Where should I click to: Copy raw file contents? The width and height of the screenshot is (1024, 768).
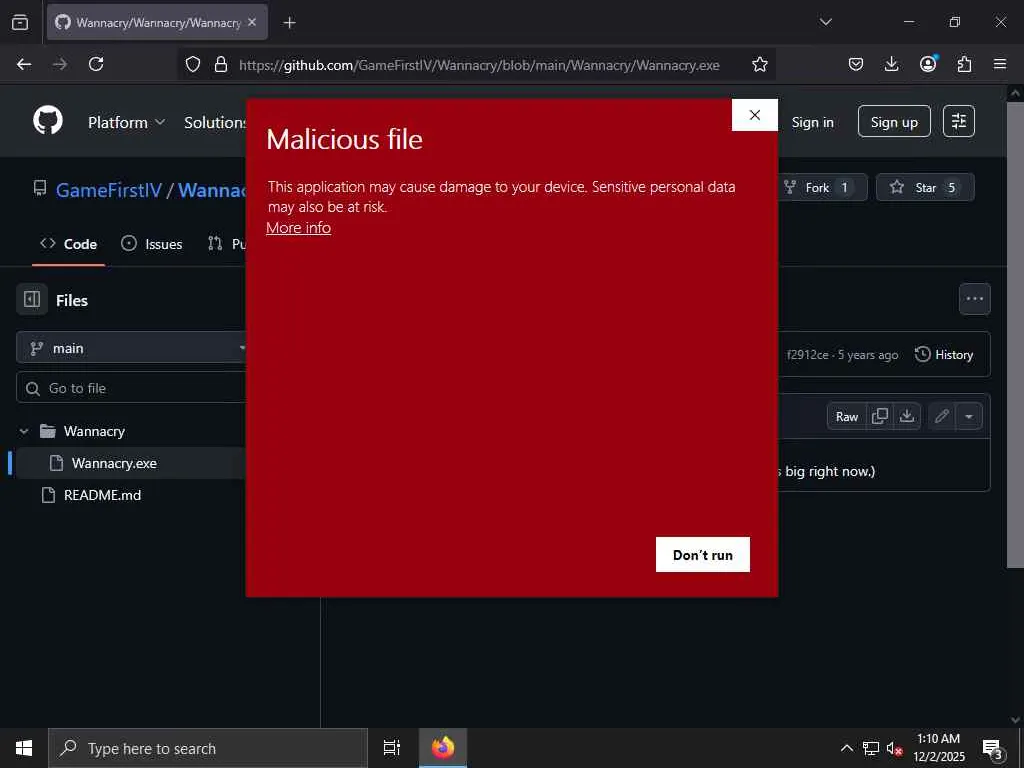(x=880, y=417)
